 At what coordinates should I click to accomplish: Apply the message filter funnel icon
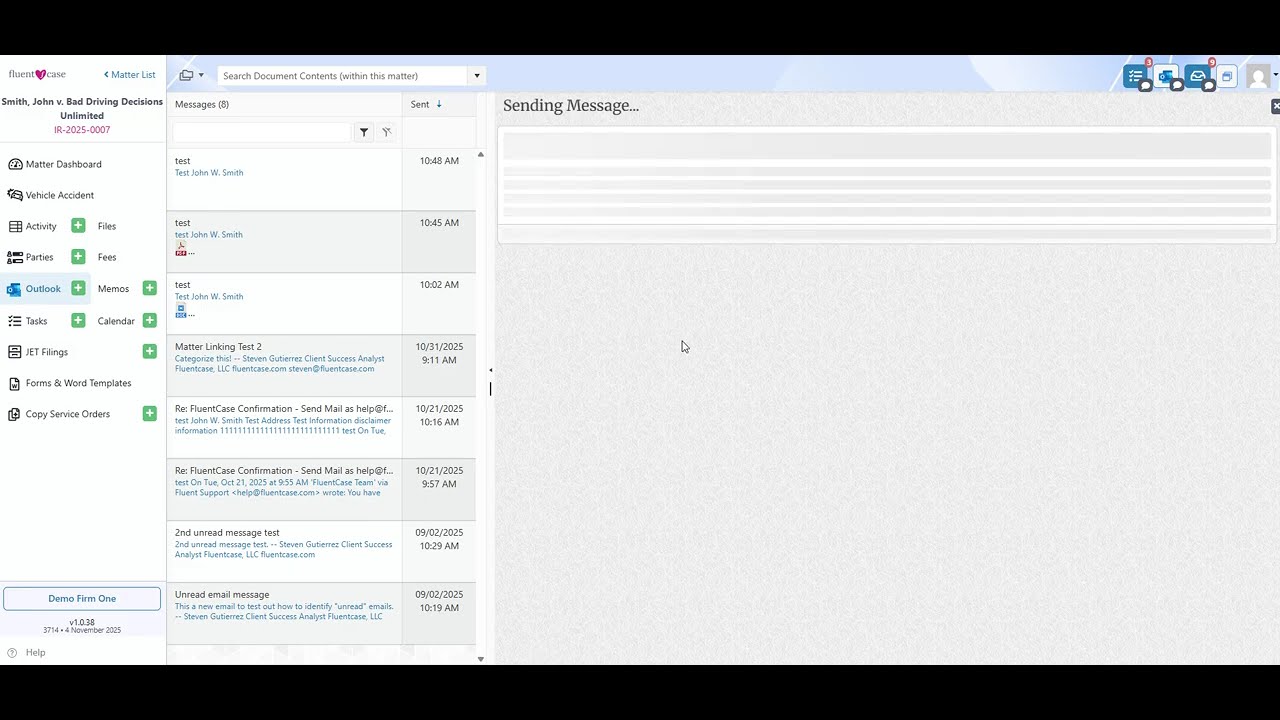coord(364,132)
